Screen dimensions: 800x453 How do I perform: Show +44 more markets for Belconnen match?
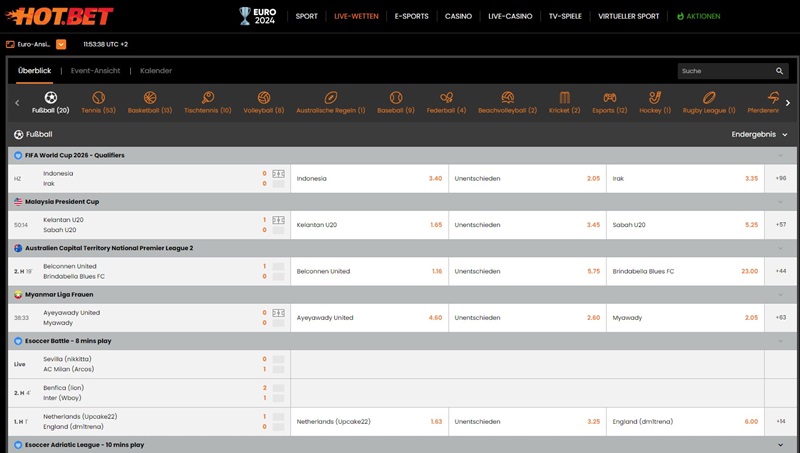(x=781, y=271)
